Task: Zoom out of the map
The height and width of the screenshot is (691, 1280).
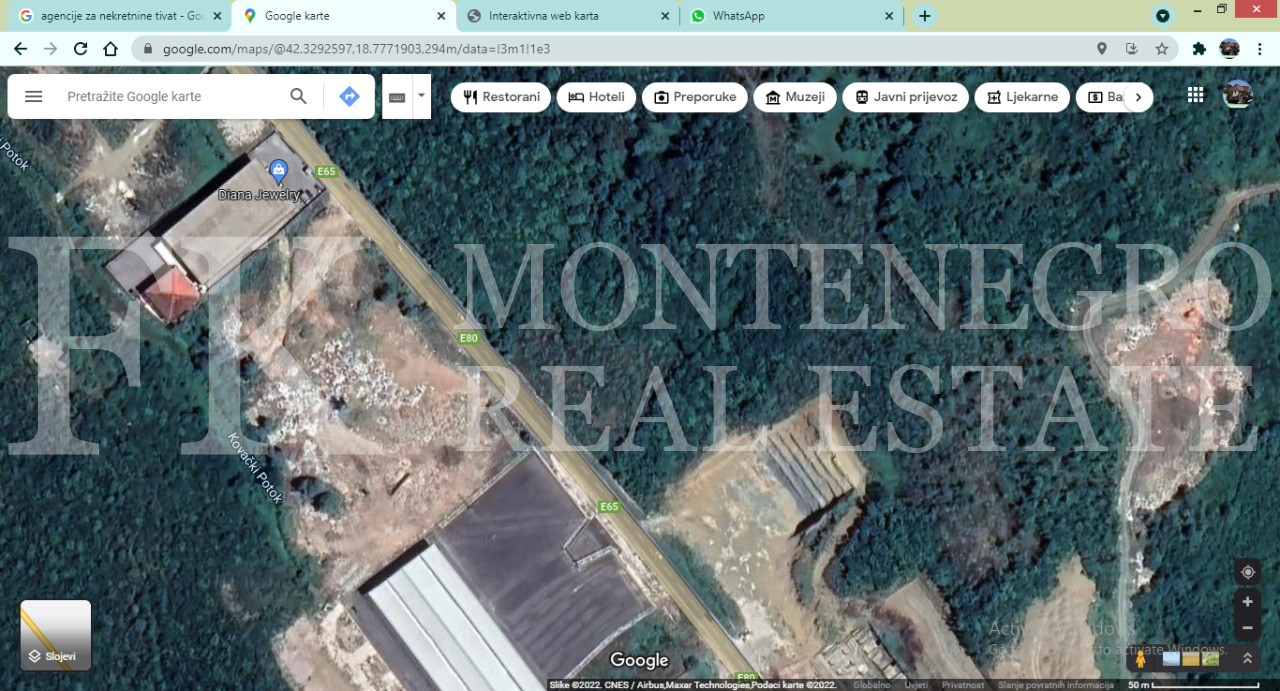Action: pos(1247,628)
